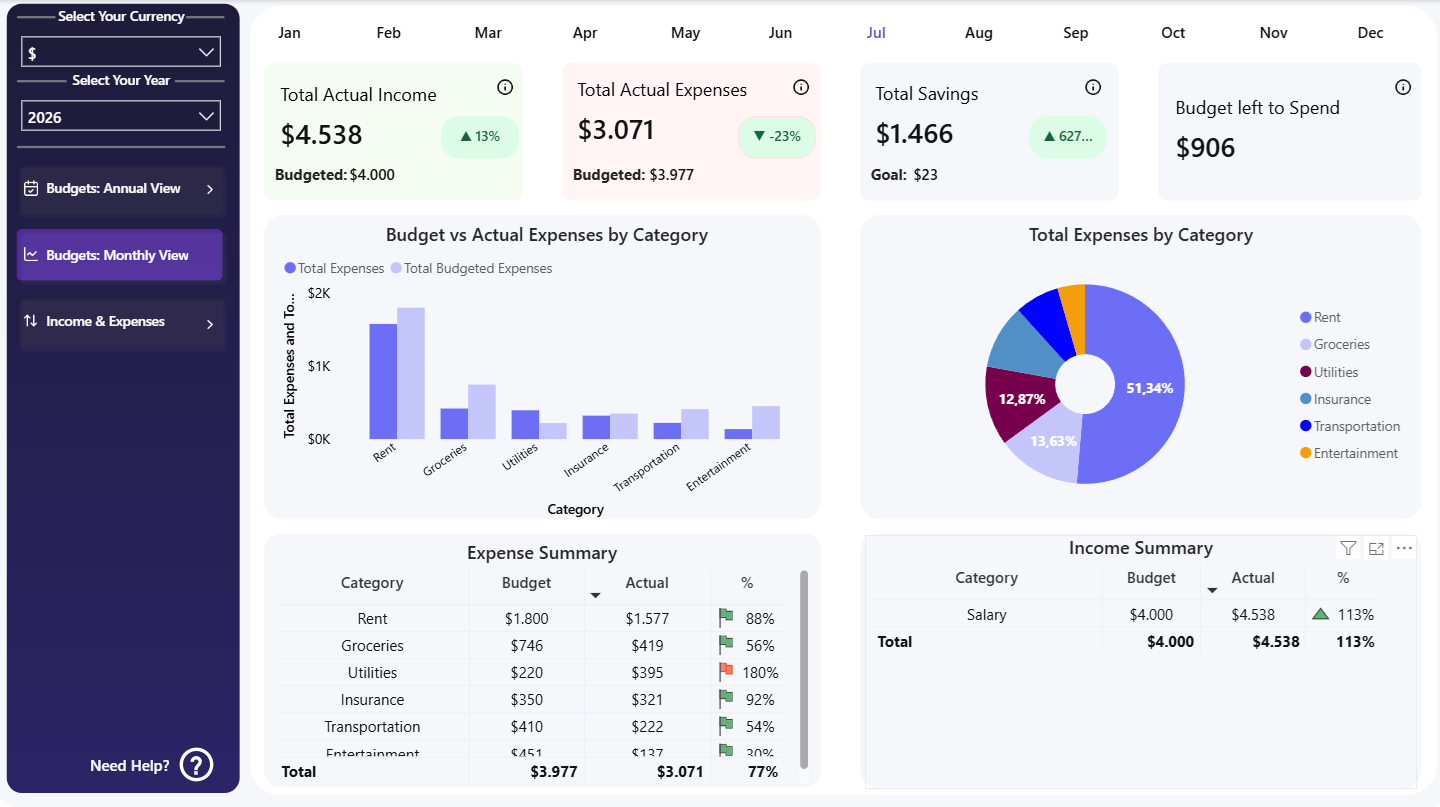The width and height of the screenshot is (1440, 807).
Task: Open info icon on Total Savings card
Action: point(1093,87)
